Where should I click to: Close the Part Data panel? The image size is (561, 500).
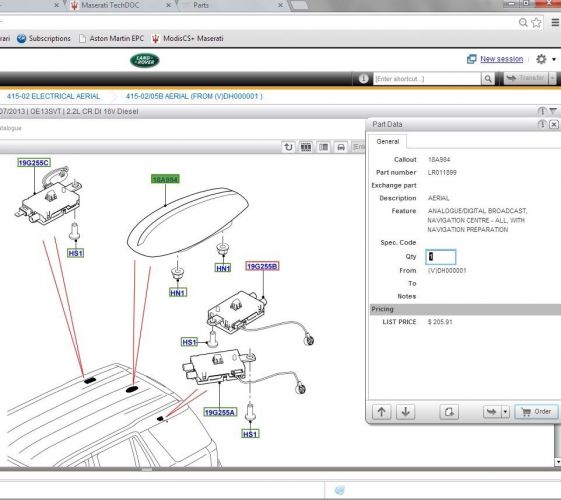pos(554,124)
